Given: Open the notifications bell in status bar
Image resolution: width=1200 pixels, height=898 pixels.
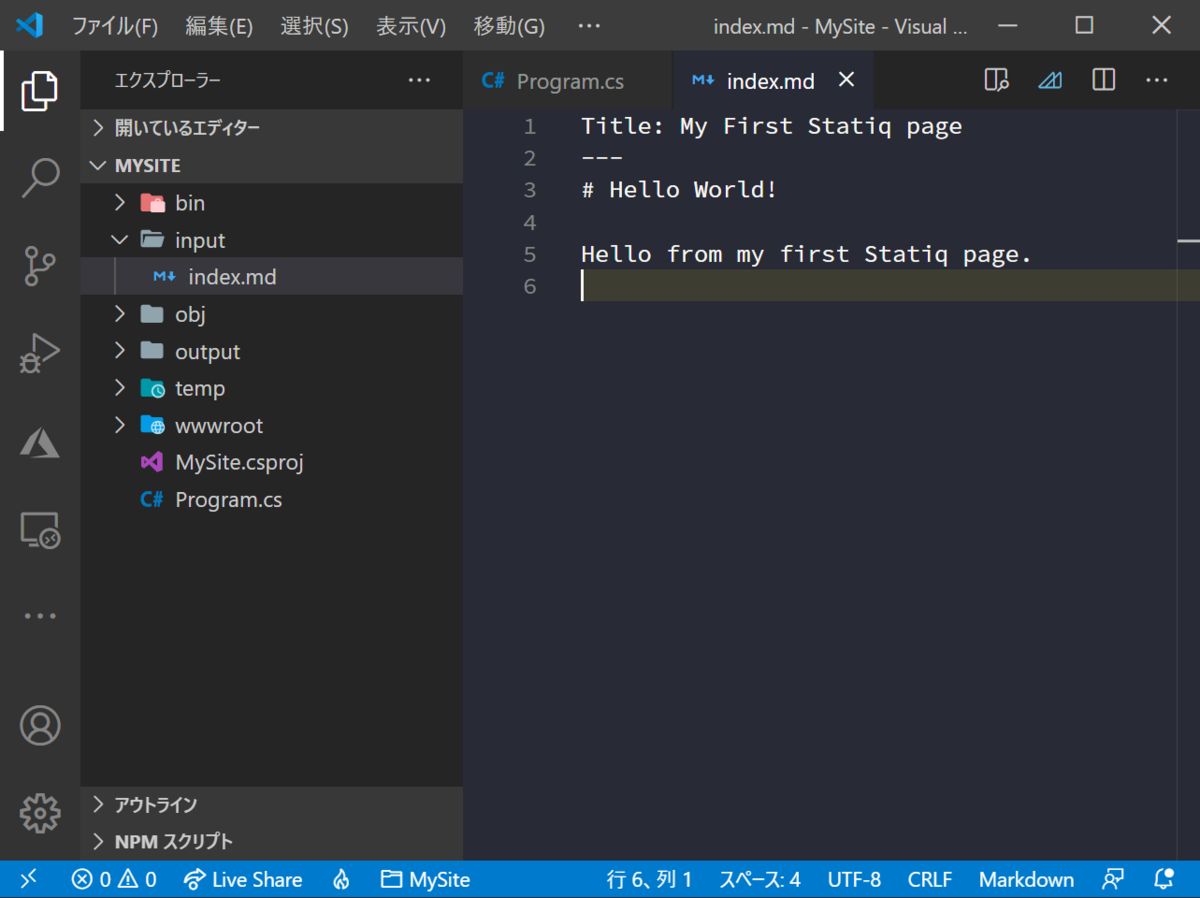Looking at the screenshot, I should point(1163,880).
